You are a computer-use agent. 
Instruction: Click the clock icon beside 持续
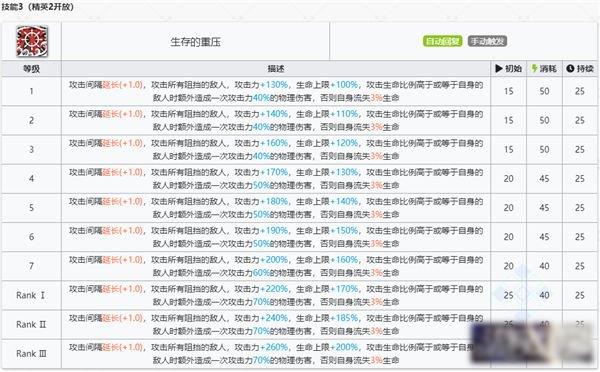[x=570, y=69]
